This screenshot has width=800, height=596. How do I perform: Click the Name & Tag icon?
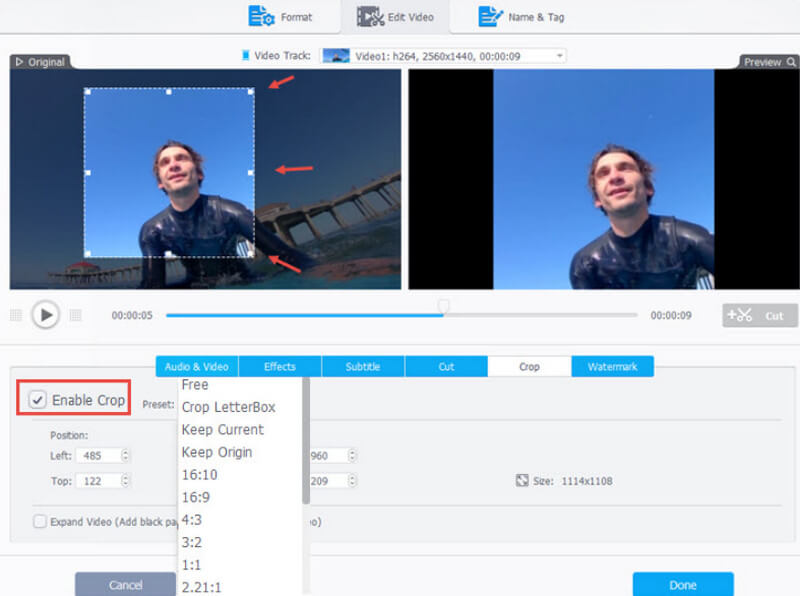click(490, 16)
